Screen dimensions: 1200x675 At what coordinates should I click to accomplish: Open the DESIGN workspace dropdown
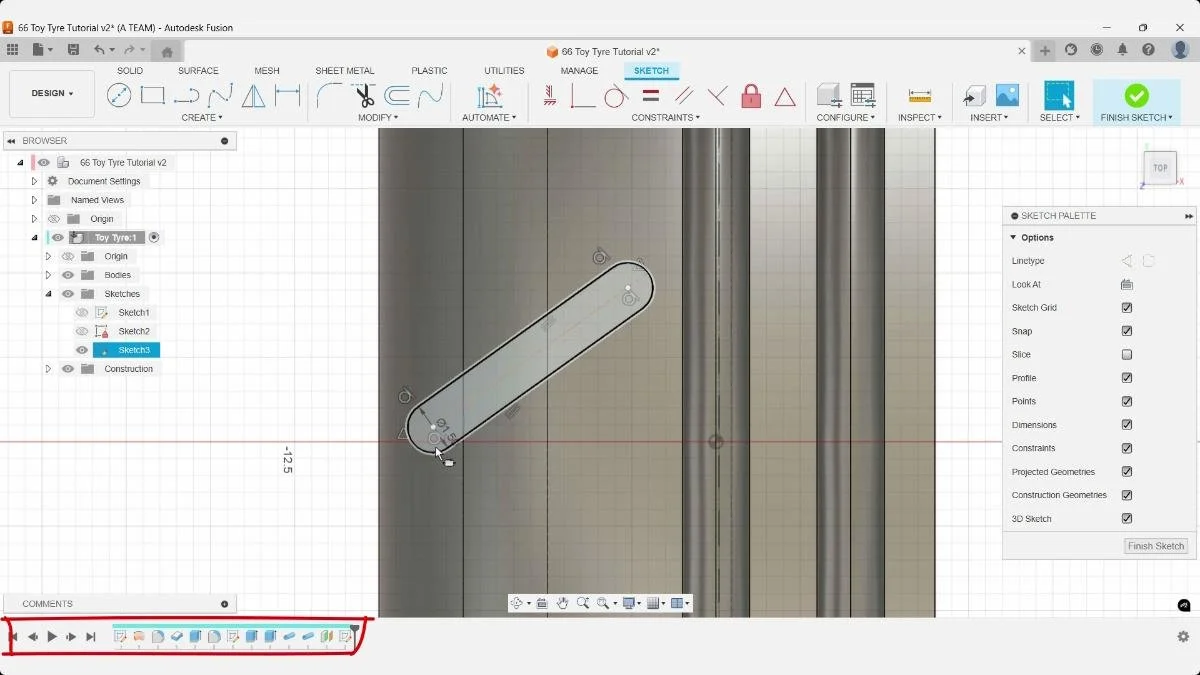[52, 93]
